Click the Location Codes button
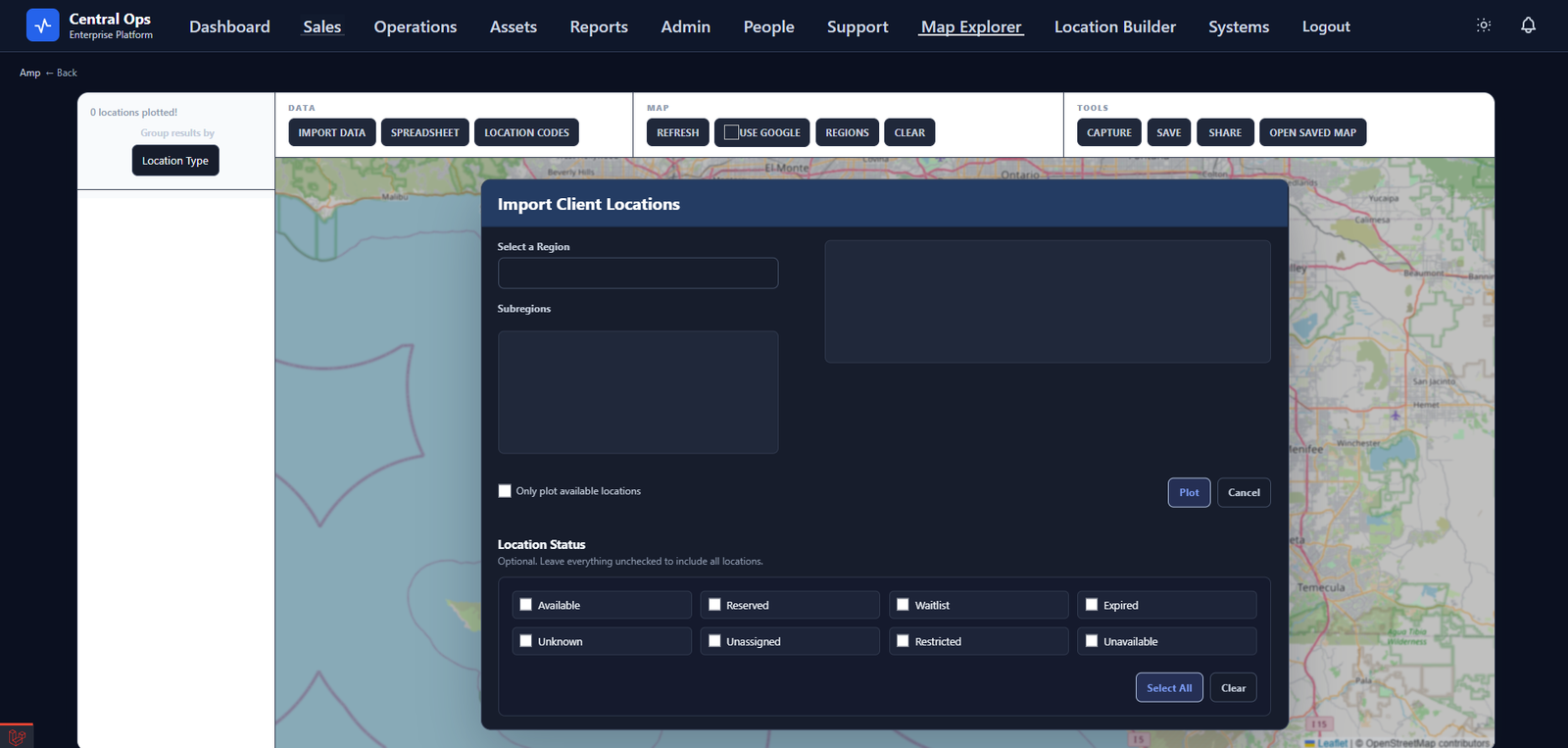The image size is (1568, 748). [526, 132]
